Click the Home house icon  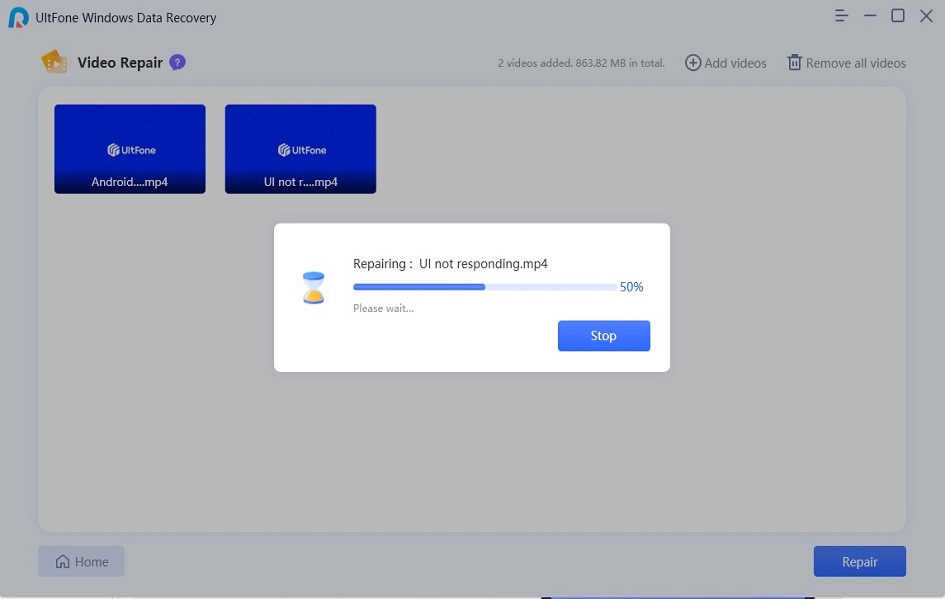(63, 562)
